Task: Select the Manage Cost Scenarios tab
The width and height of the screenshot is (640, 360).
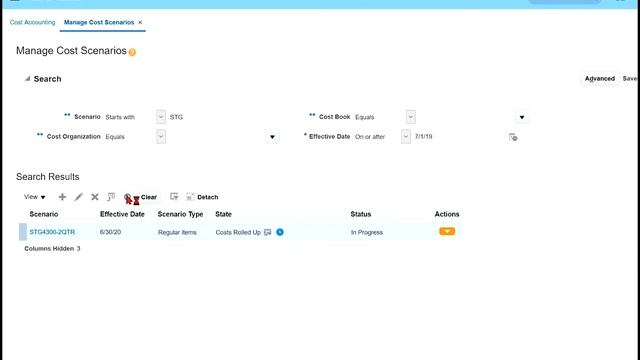Action: point(99,22)
